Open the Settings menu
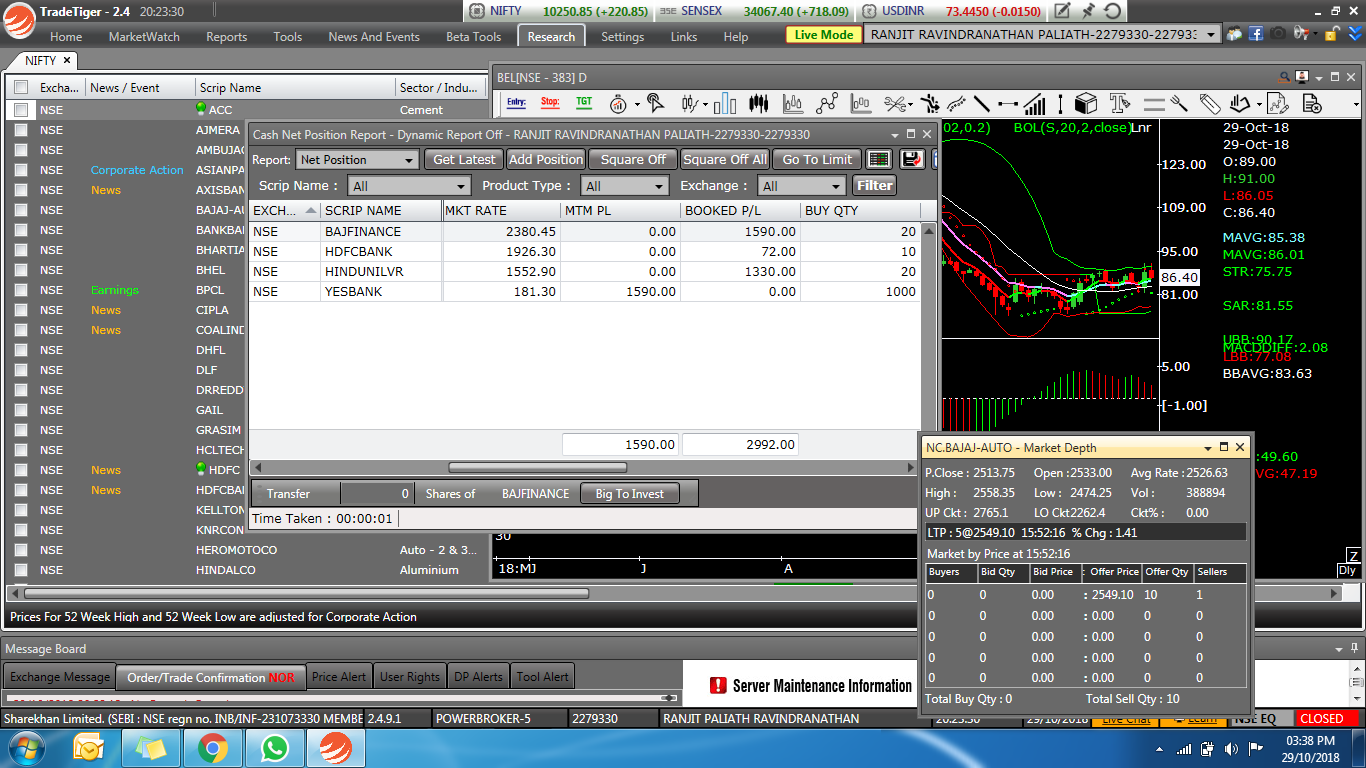 tap(622, 36)
